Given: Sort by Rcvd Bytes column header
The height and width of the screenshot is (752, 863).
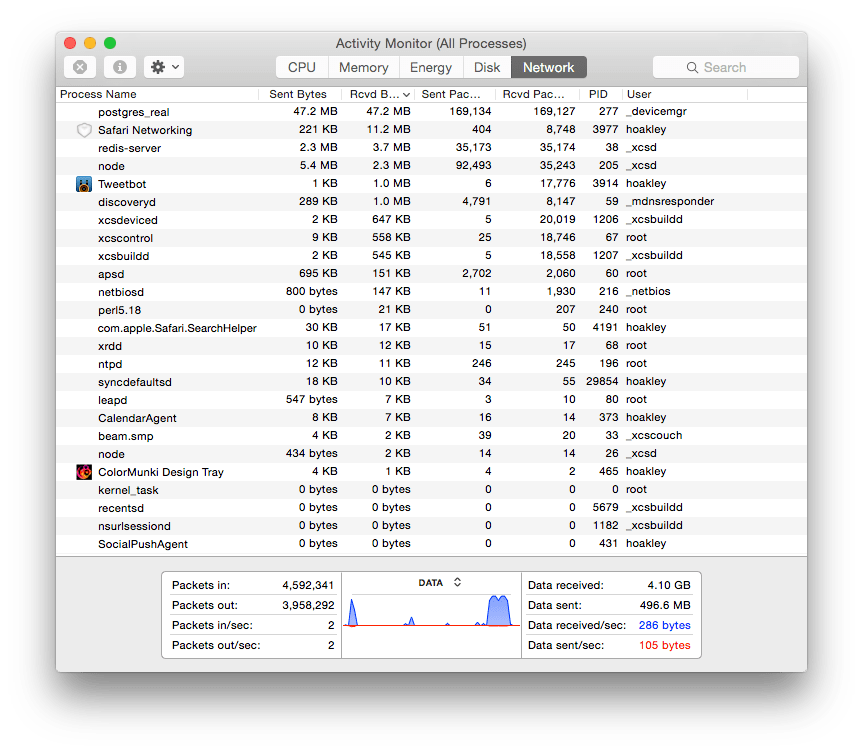Looking at the screenshot, I should coord(378,94).
